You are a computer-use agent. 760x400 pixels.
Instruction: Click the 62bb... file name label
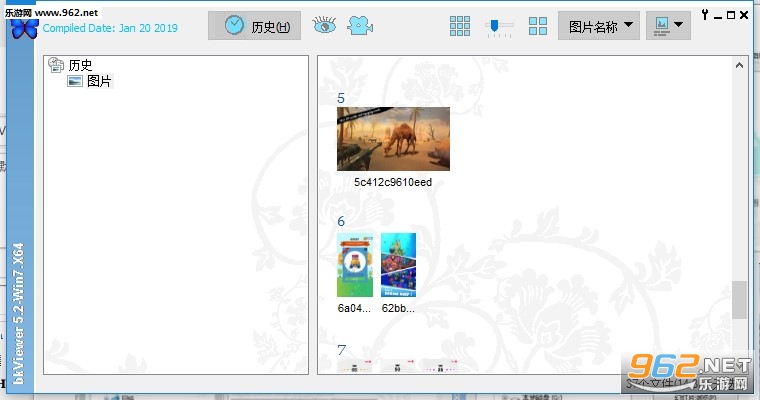click(398, 308)
